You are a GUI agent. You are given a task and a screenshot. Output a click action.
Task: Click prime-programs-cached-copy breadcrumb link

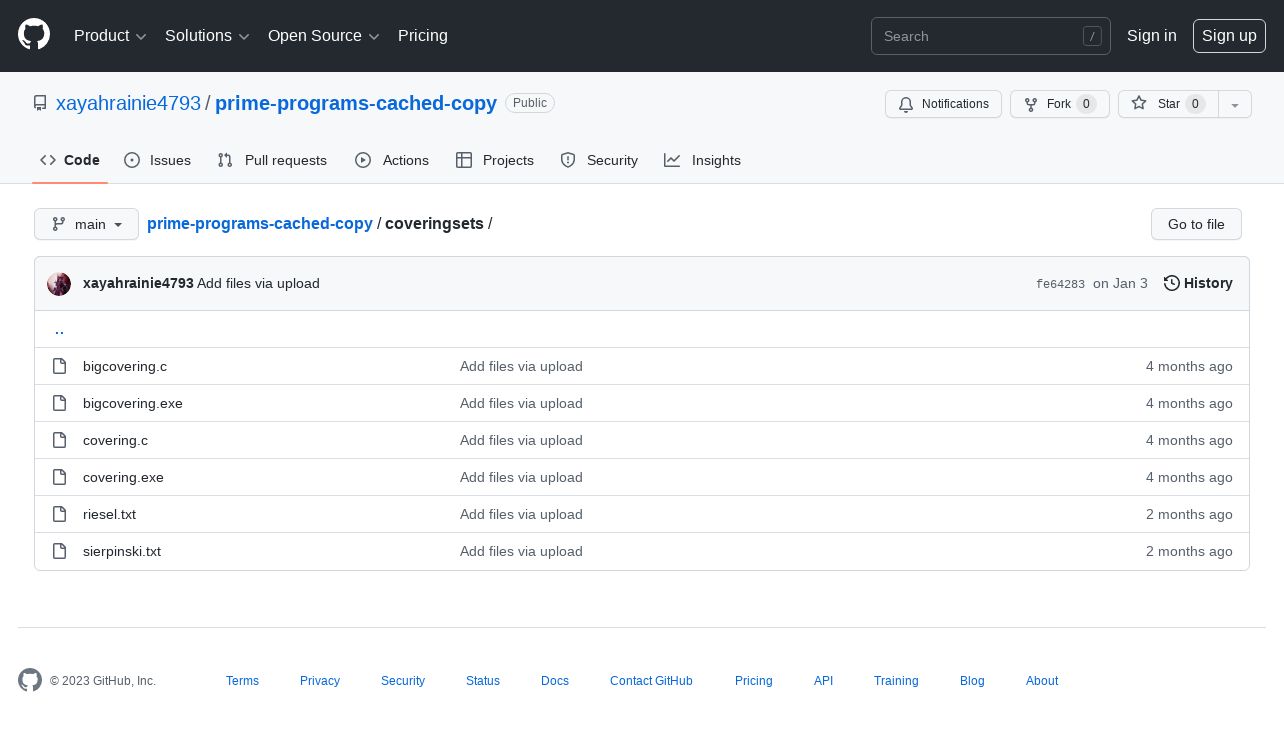click(260, 224)
